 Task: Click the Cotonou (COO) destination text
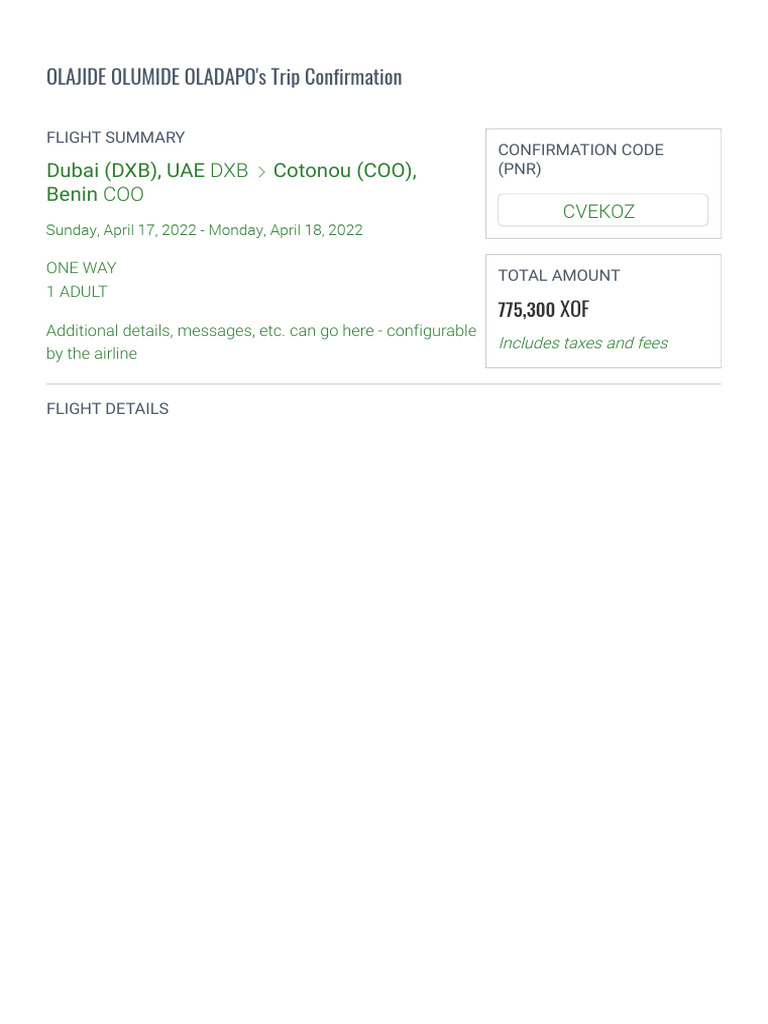(x=344, y=170)
